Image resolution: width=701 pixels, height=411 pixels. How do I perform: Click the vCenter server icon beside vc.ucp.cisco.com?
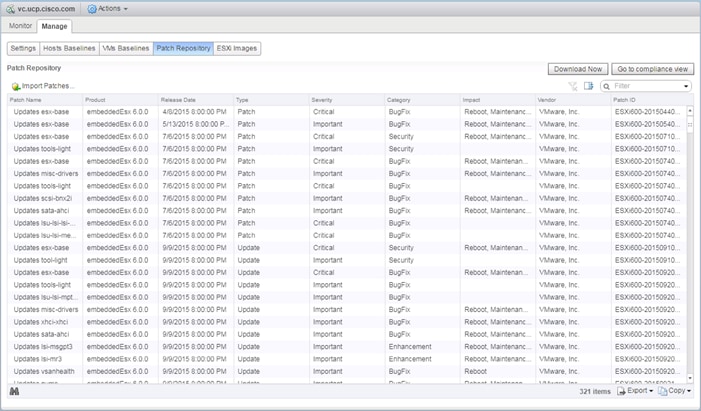point(10,9)
